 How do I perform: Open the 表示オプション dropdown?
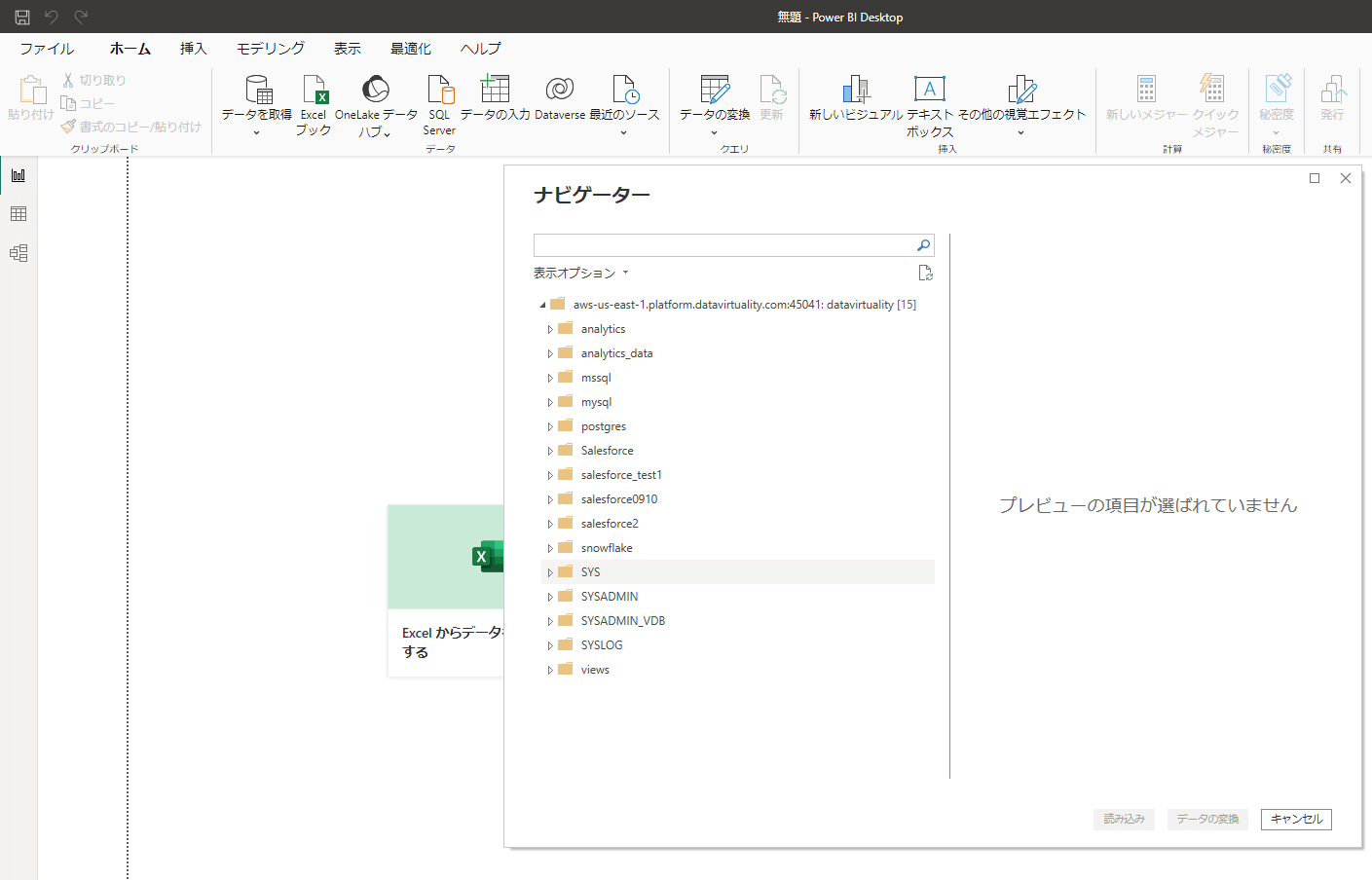580,274
